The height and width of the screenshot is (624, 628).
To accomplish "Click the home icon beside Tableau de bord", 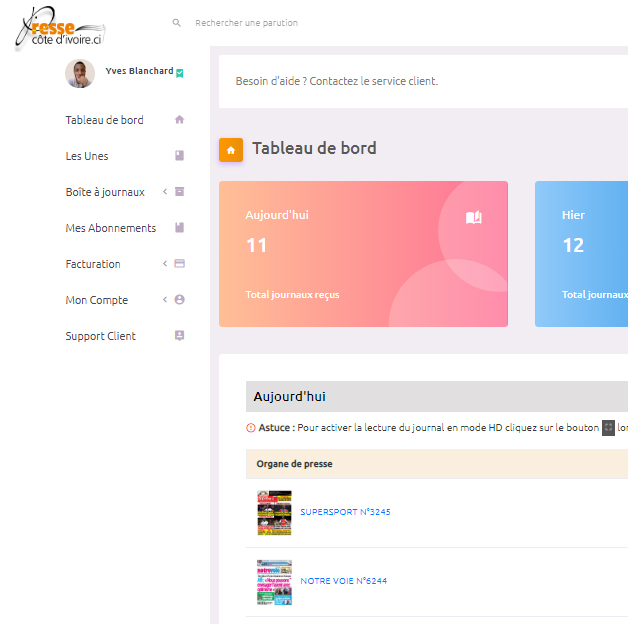I will point(180,120).
